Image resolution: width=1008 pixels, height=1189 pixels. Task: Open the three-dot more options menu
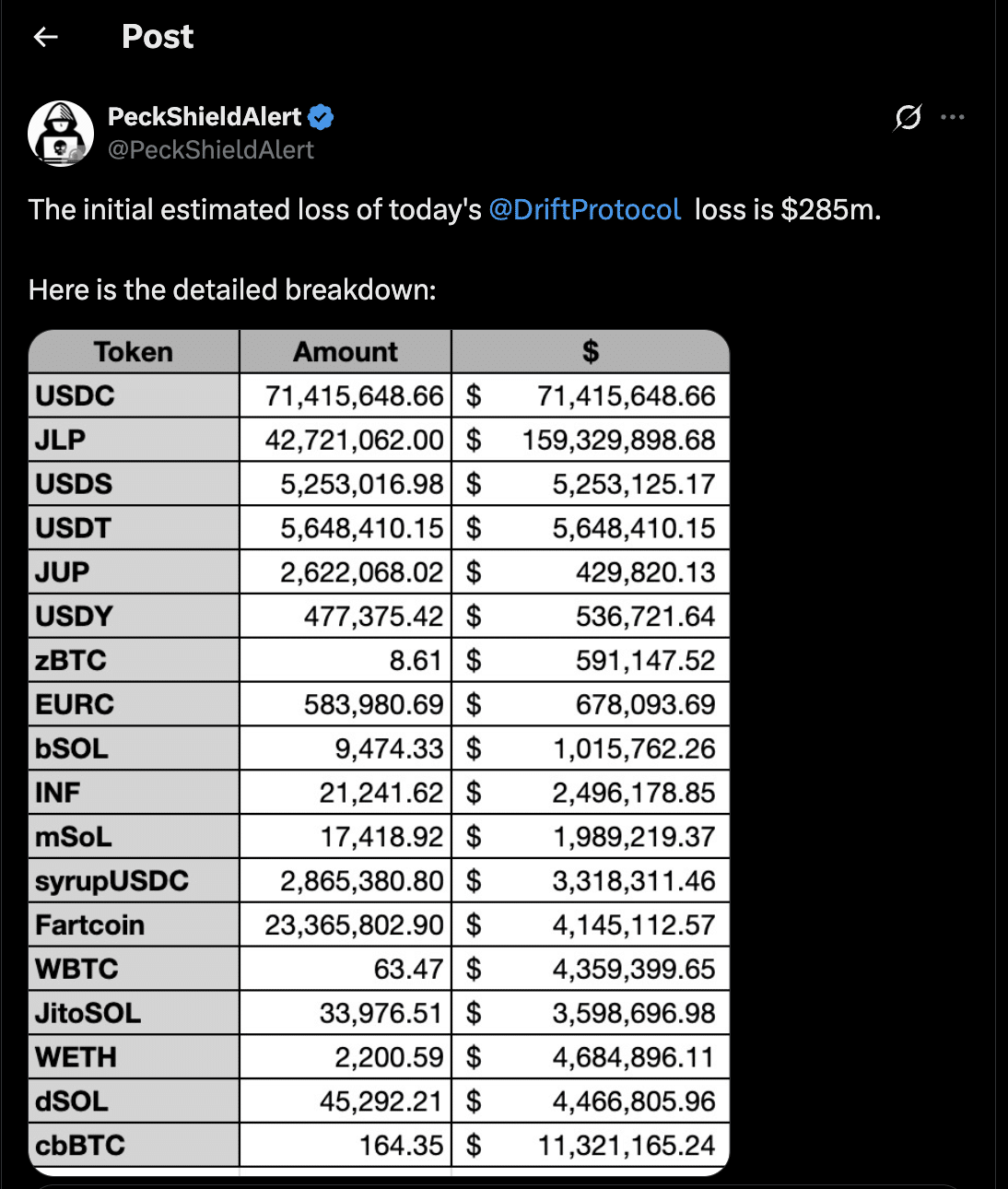(953, 117)
